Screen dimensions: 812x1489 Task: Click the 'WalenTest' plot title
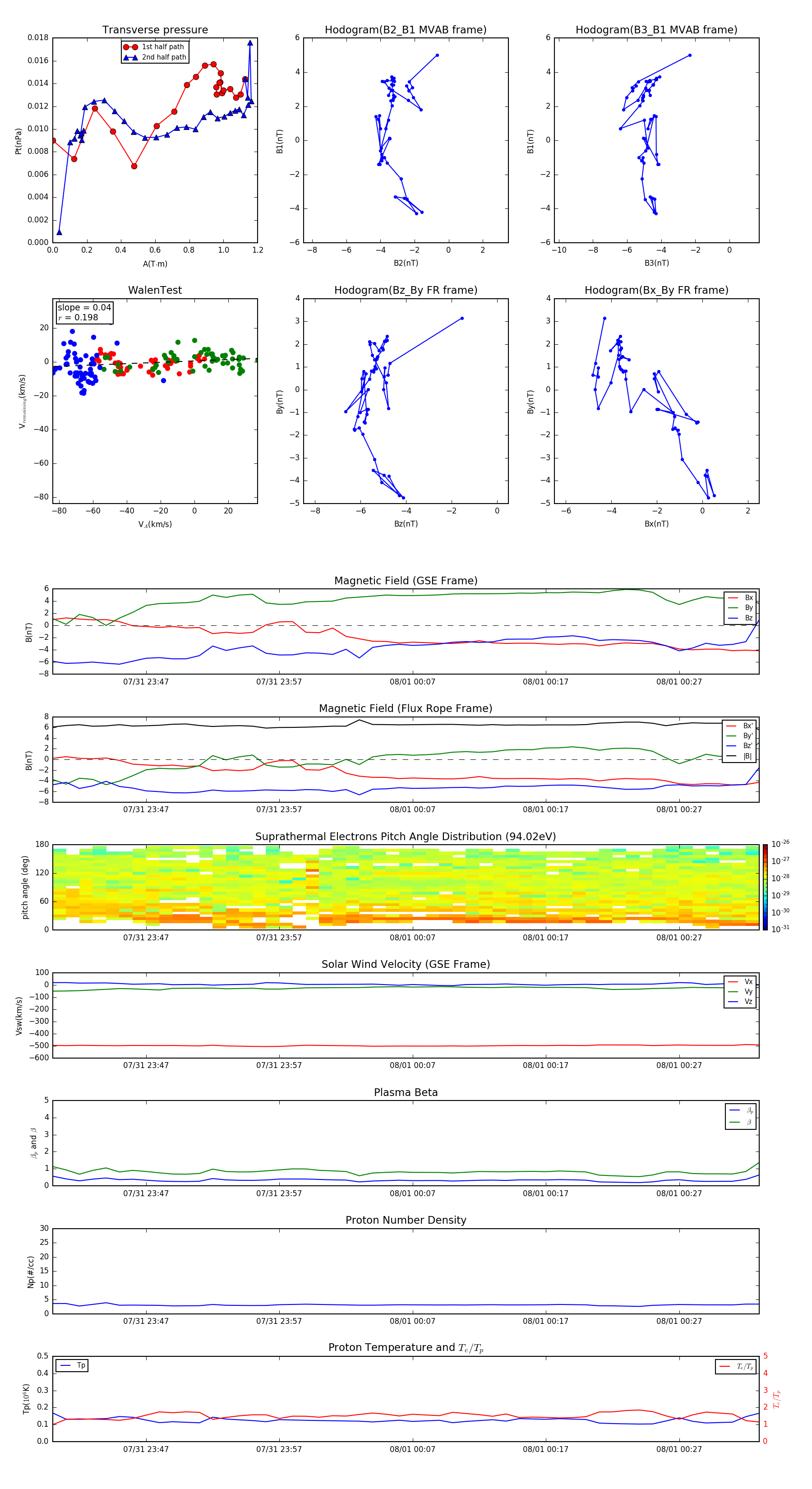click(x=155, y=290)
